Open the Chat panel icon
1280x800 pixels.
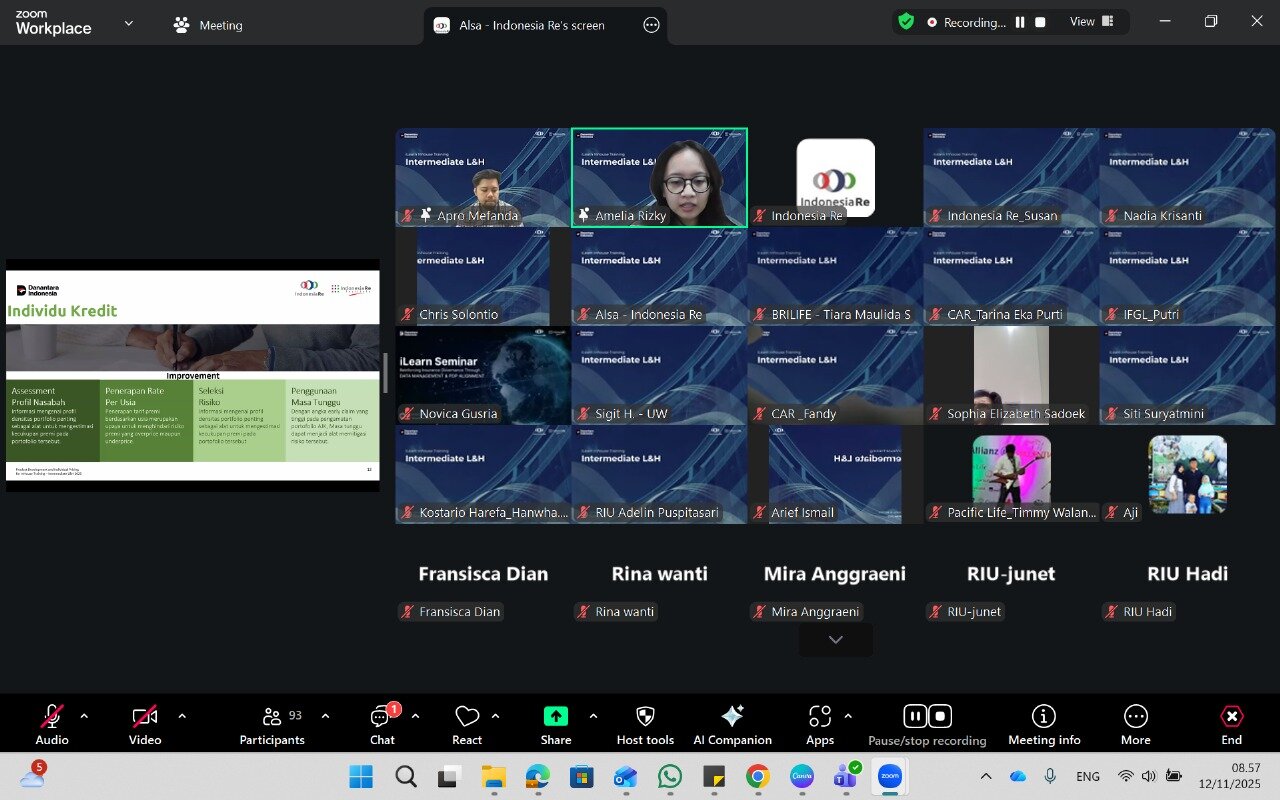(381, 717)
